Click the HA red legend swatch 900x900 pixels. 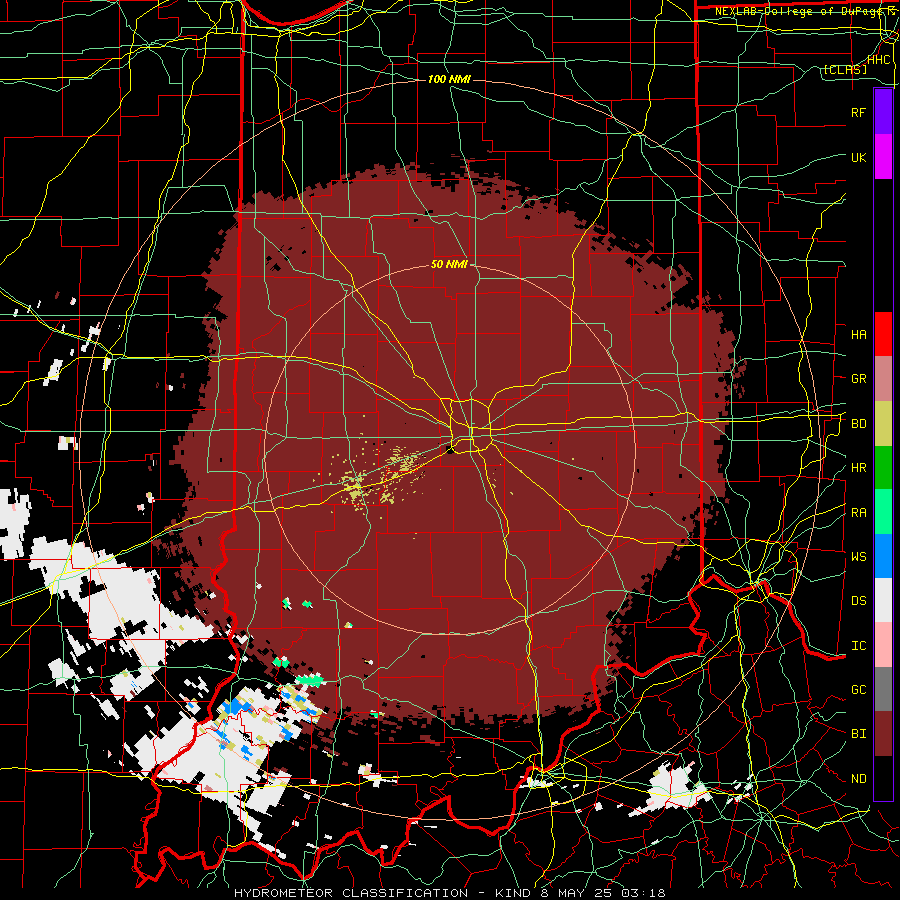pos(883,334)
